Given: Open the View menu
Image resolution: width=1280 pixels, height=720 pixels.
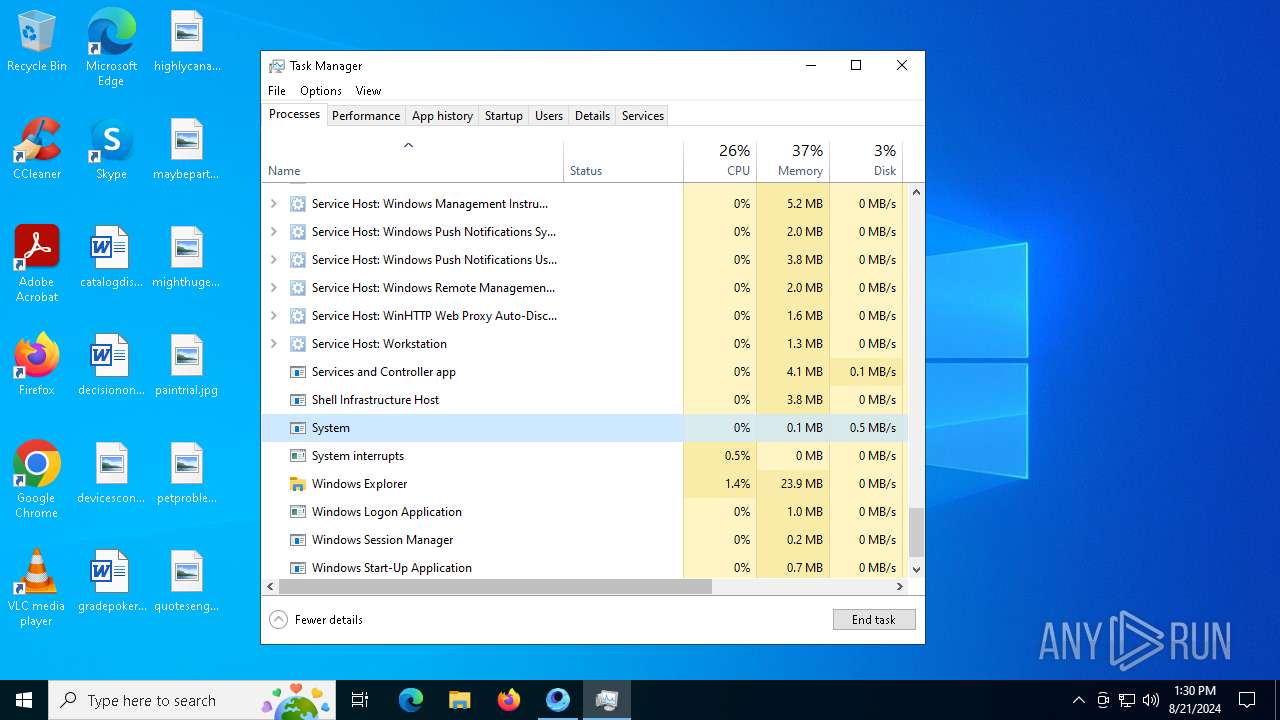Looking at the screenshot, I should pos(368,90).
